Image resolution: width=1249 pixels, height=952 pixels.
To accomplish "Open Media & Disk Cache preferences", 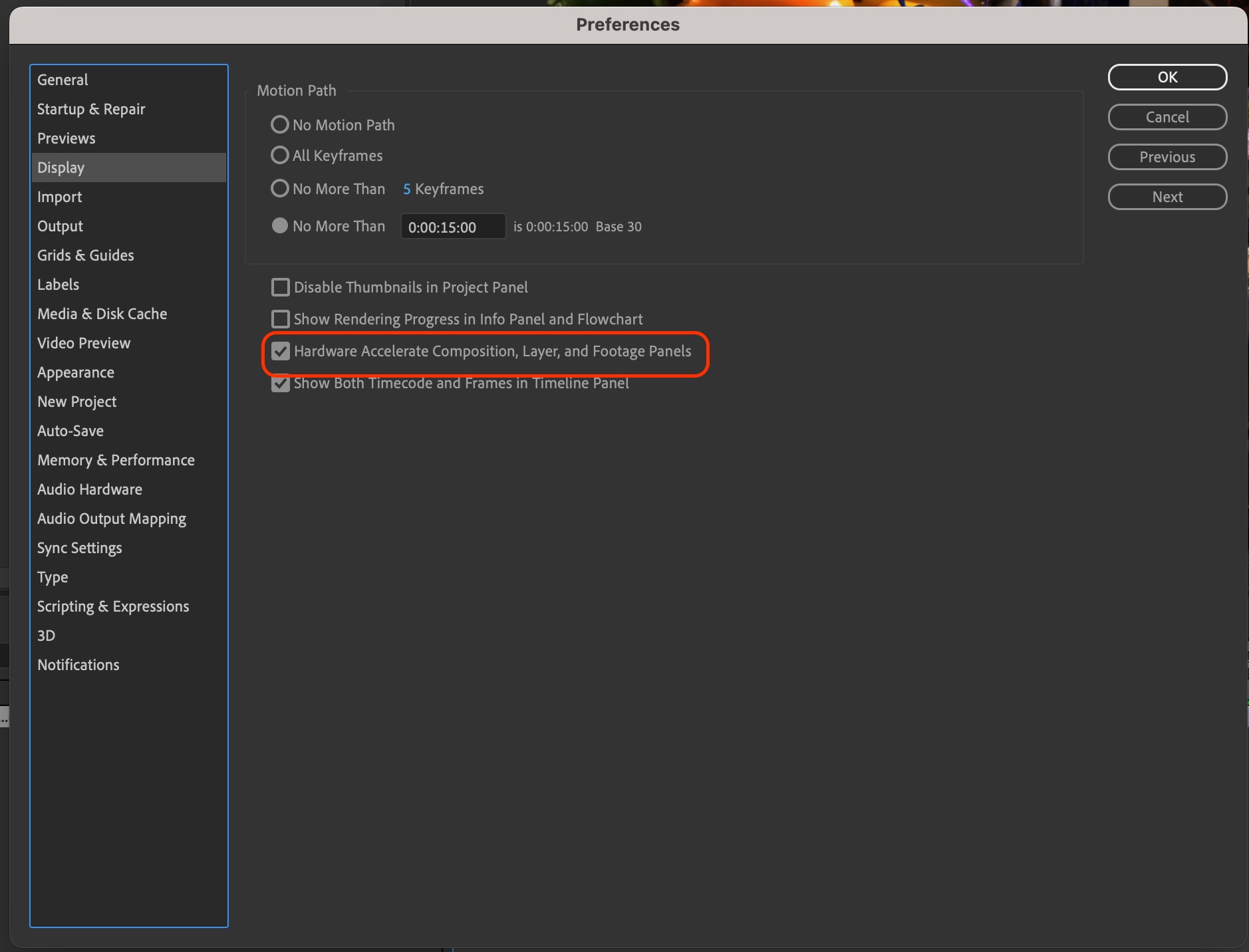I will 102,313.
